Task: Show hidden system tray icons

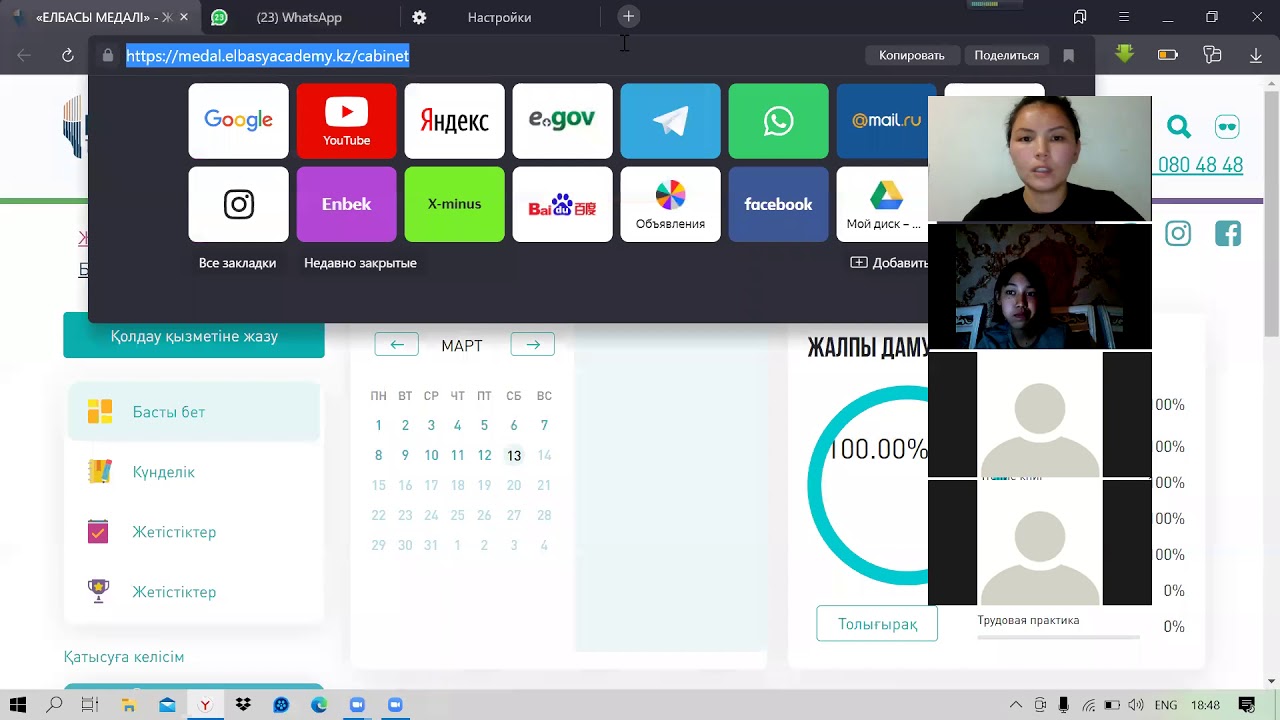Action: pyautogui.click(x=1016, y=705)
